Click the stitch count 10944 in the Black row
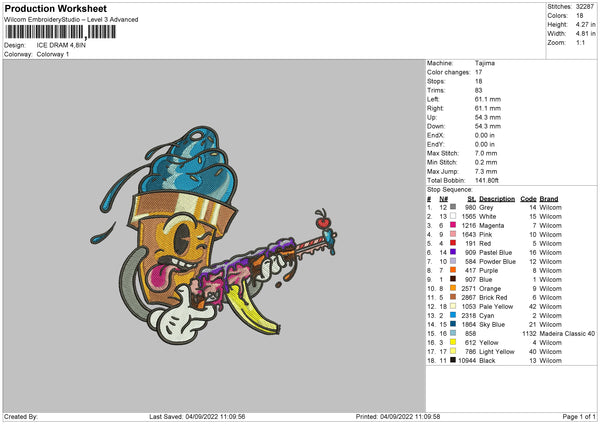This screenshot has height=424, width=600. pyautogui.click(x=467, y=361)
